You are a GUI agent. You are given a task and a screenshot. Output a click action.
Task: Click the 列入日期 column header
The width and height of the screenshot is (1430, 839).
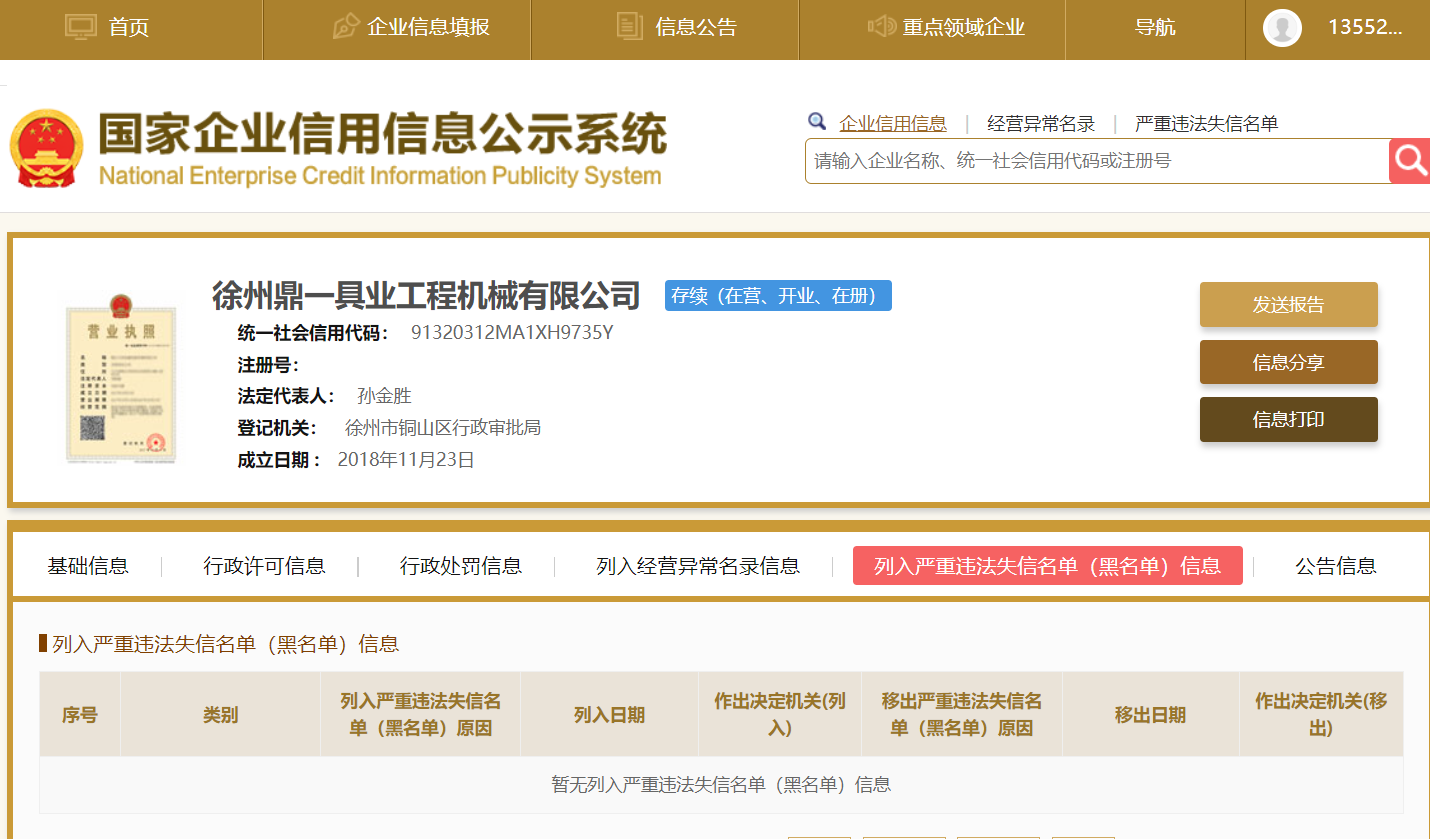tap(609, 714)
